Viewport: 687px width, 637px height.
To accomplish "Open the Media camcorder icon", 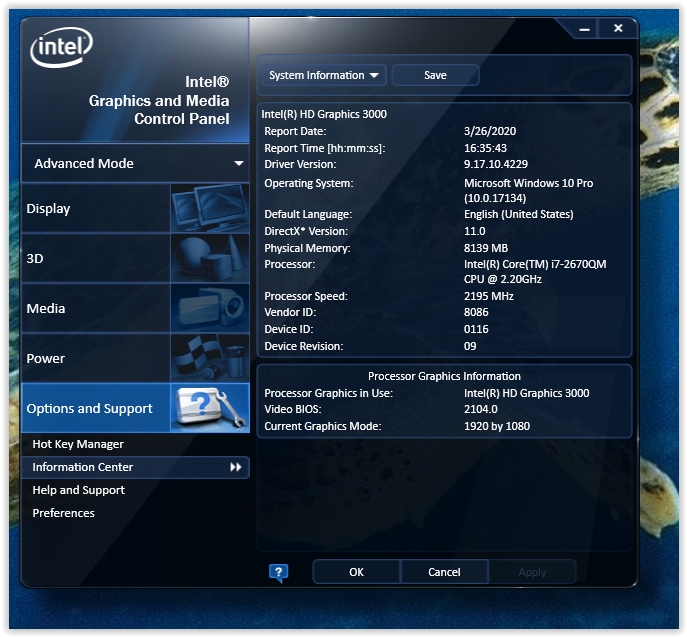I will tap(210, 308).
